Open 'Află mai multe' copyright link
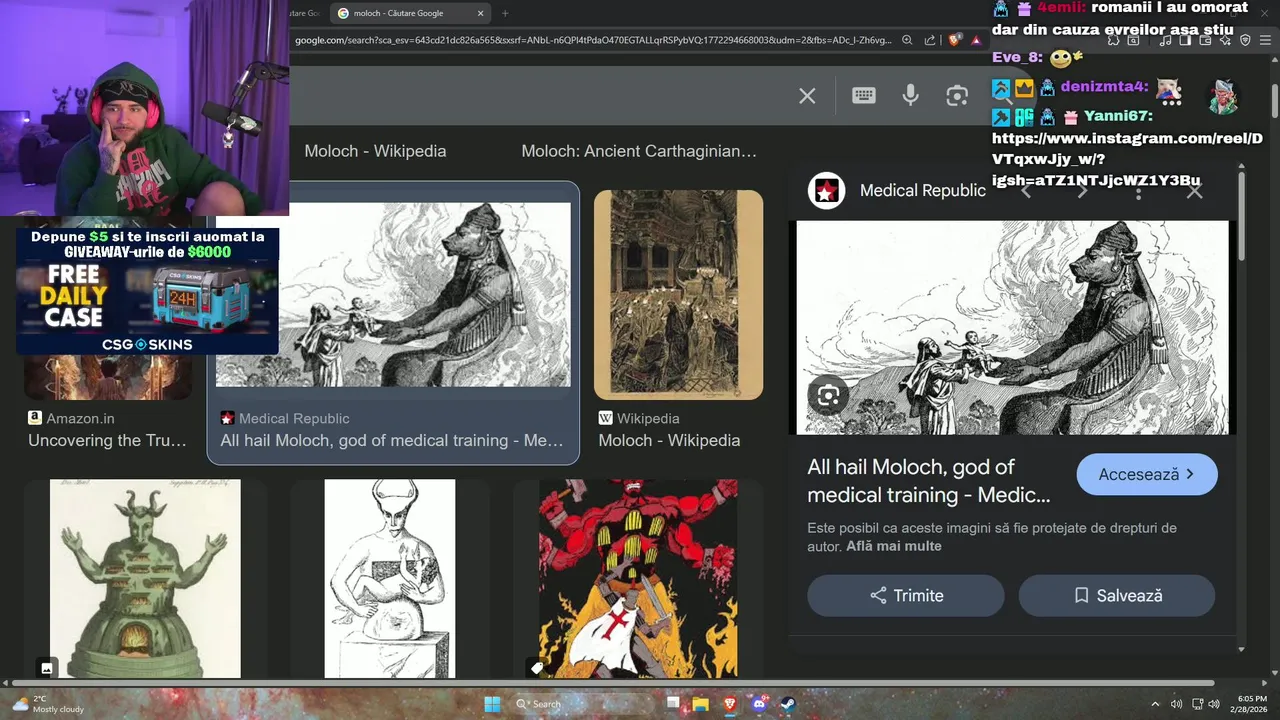 point(893,546)
